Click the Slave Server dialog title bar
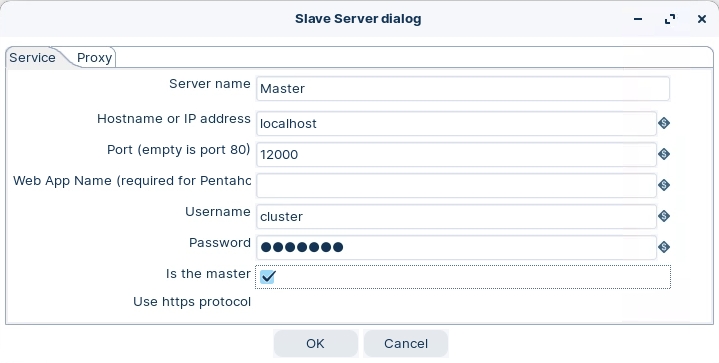The height and width of the screenshot is (363, 719). click(x=358, y=19)
